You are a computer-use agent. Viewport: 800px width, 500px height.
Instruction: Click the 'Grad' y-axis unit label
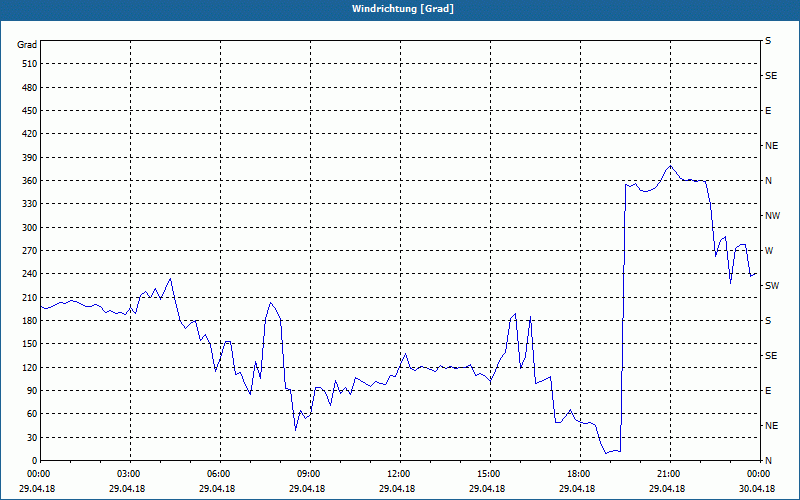27,45
